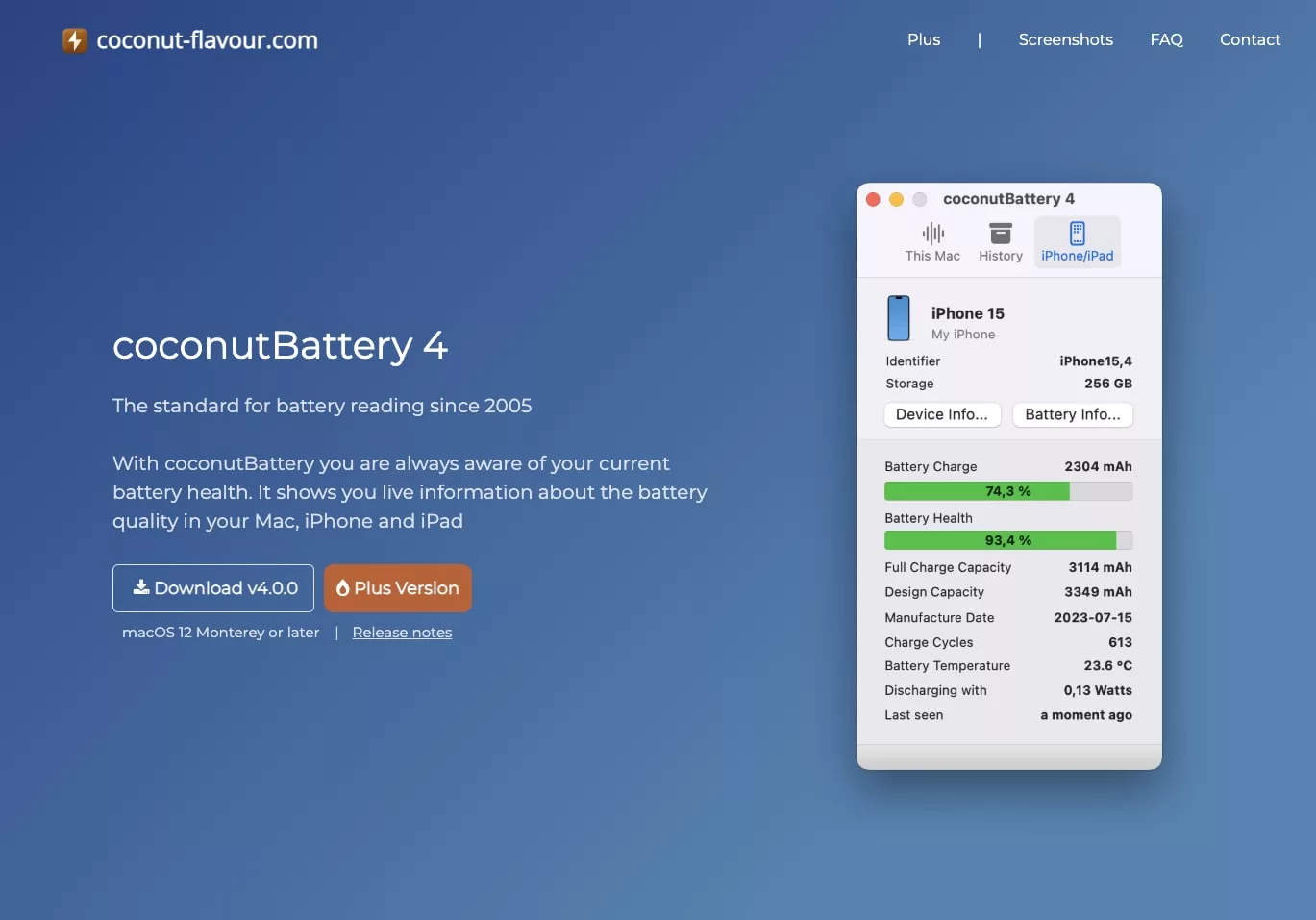Viewport: 1316px width, 920px height.
Task: Close the coconutBattery 4 window (red button)
Action: 873,199
